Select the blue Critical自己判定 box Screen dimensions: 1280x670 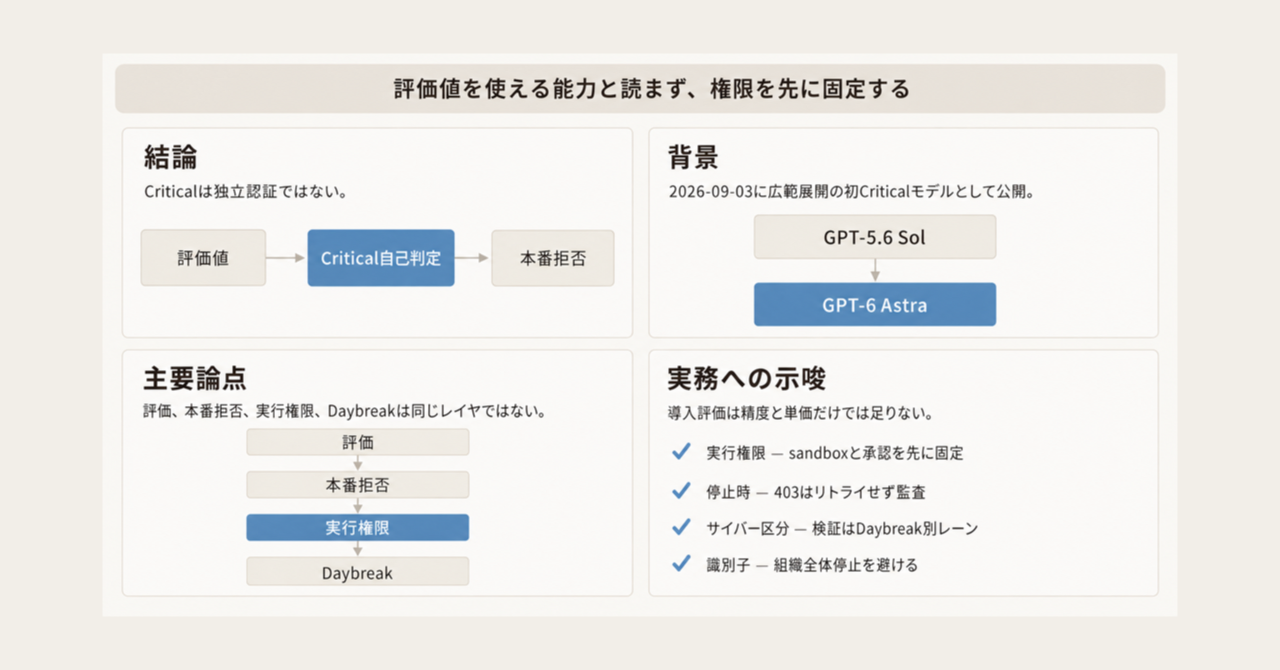point(381,258)
